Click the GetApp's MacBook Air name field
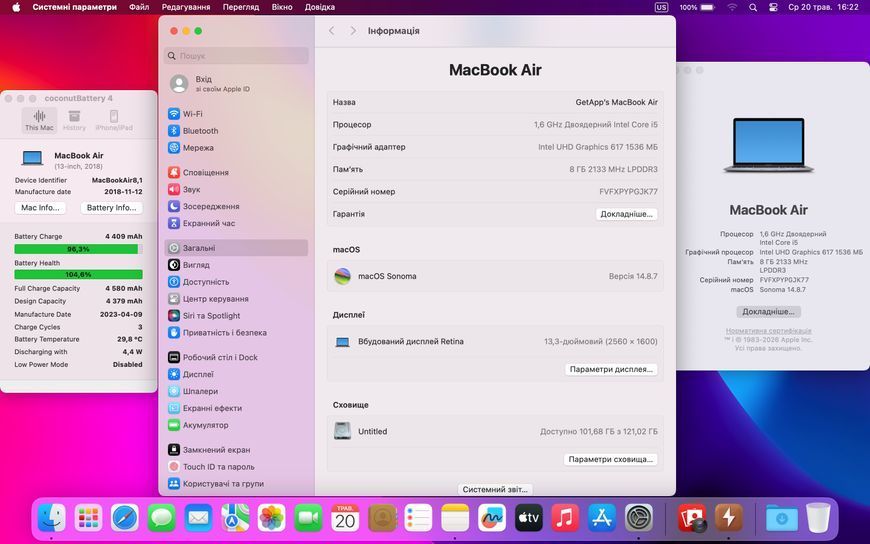 (x=616, y=102)
